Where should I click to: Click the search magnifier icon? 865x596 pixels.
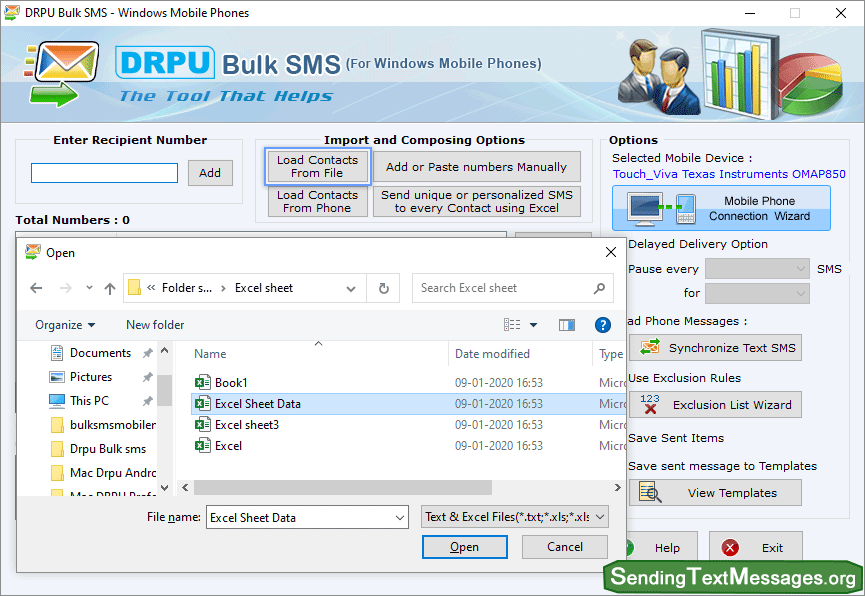600,288
